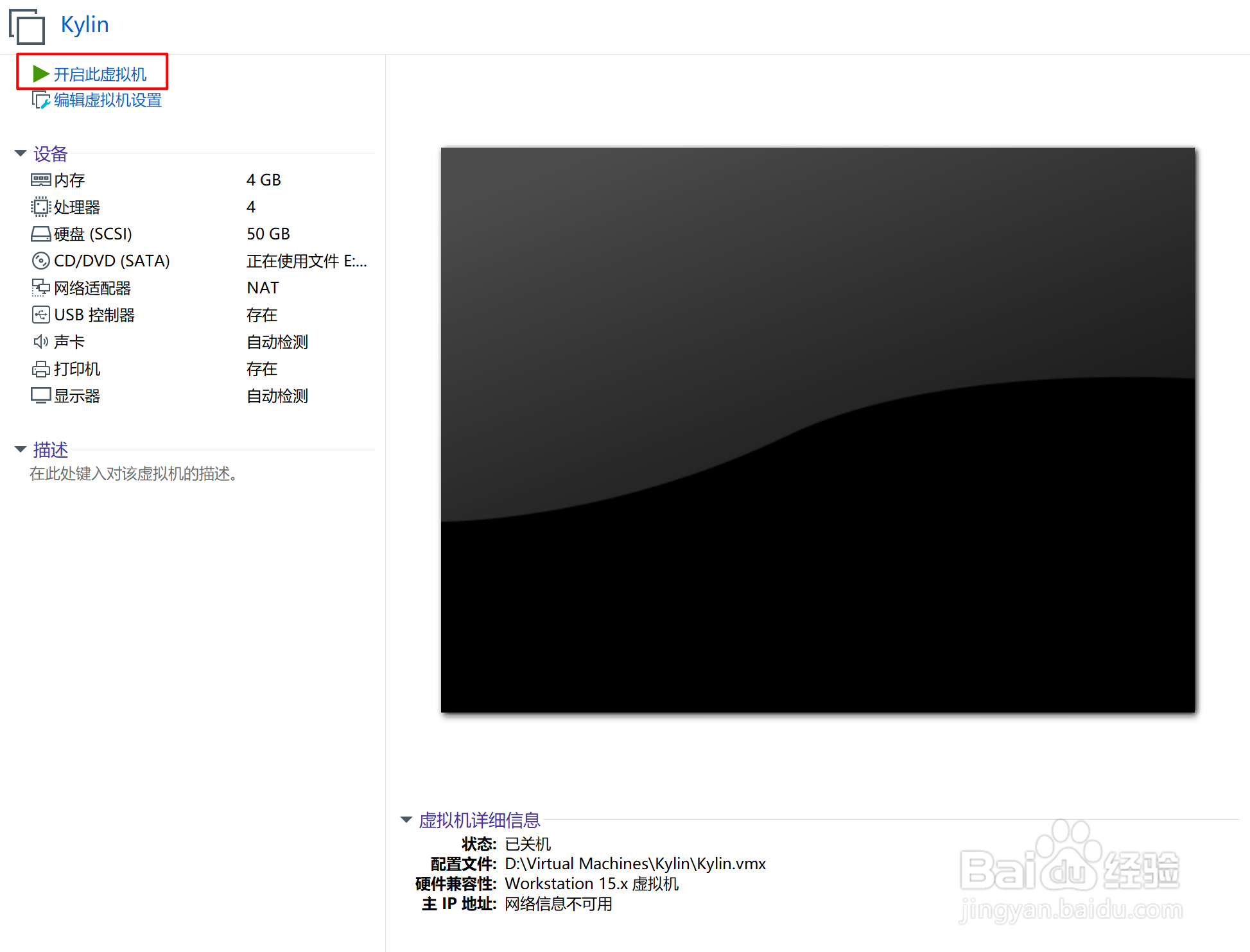Click the 显示器 自动检测 value

point(277,396)
